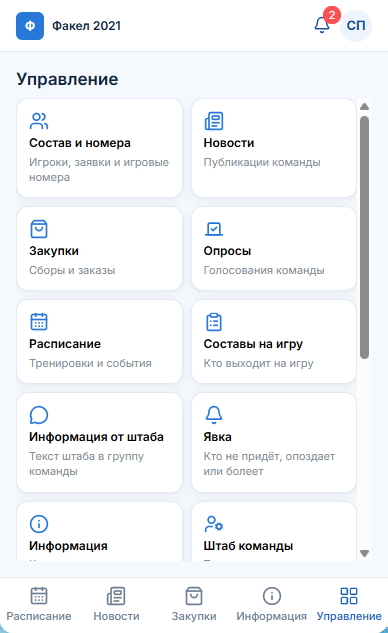Open notifications bell with 2 badge
Image resolution: width=388 pixels, height=633 pixels.
(322, 25)
